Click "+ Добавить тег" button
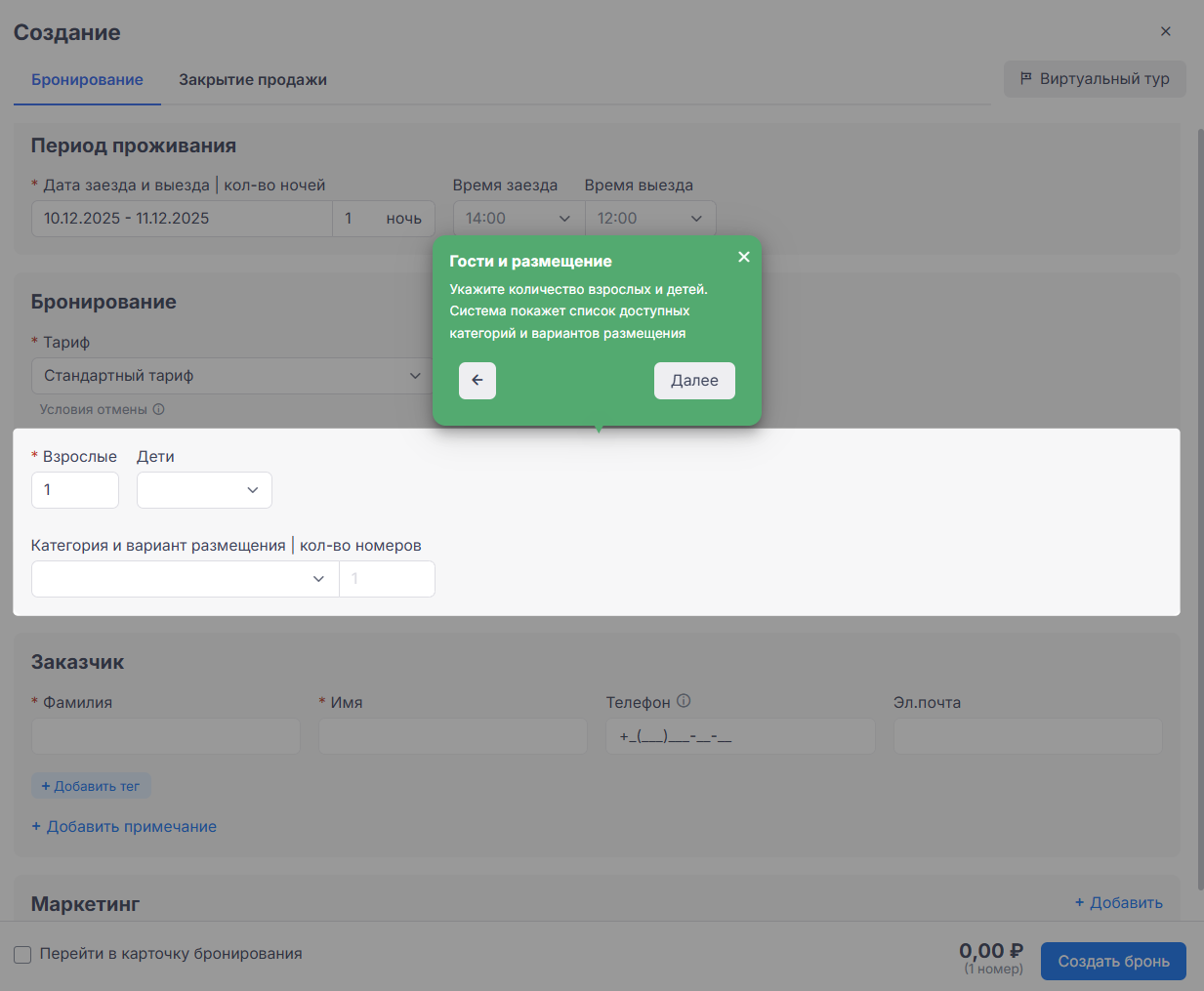Screen dimensions: 1204x991 (91, 786)
